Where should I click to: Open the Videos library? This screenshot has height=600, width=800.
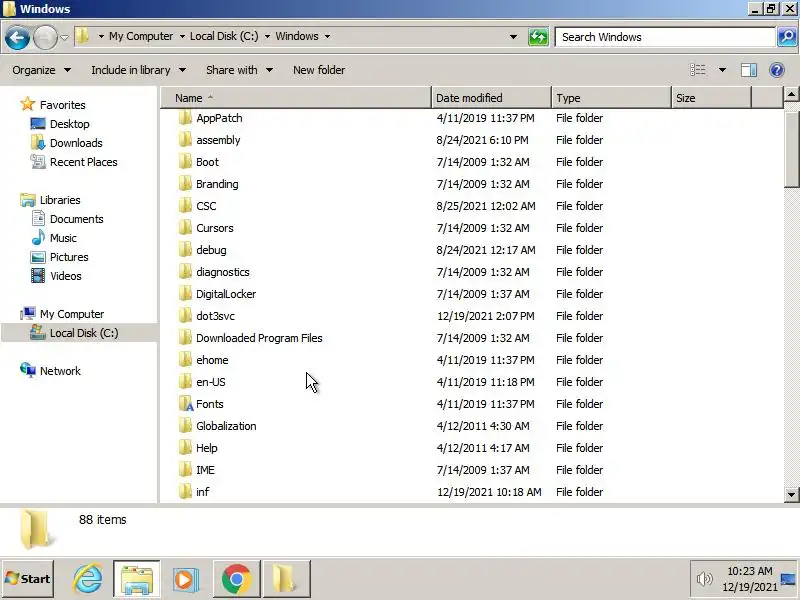coord(65,276)
